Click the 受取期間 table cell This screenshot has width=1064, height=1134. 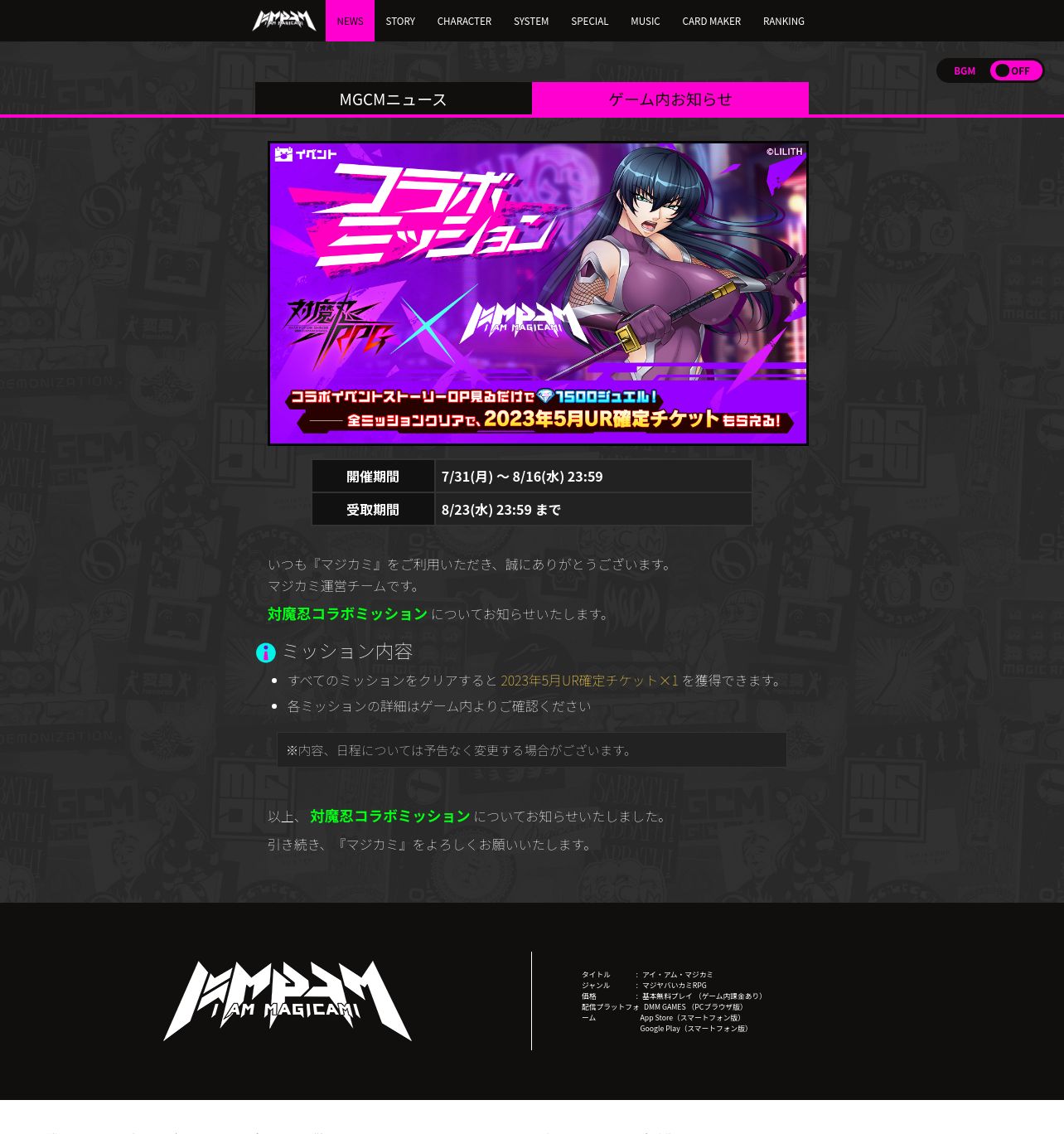[373, 510]
